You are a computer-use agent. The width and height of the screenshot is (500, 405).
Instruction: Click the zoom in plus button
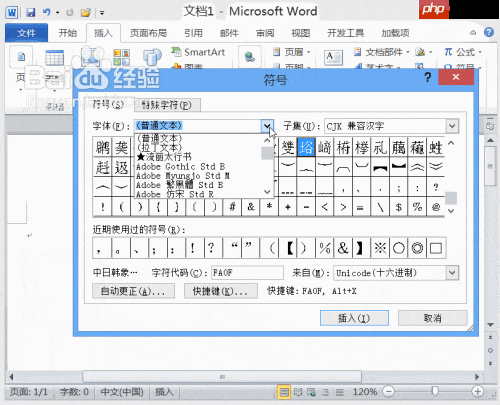pos(478,391)
